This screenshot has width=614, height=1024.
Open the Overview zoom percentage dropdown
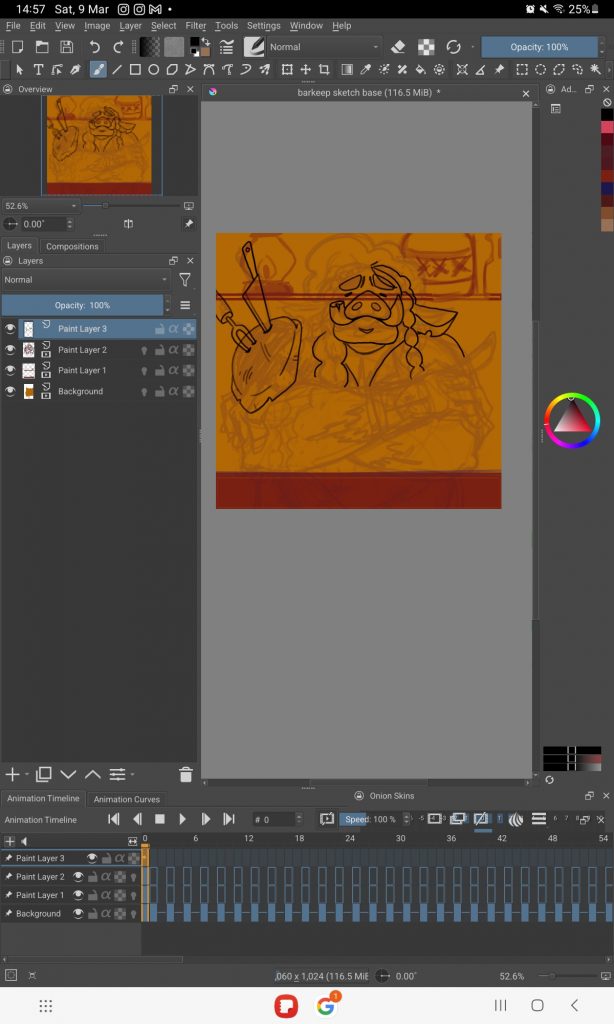[40, 206]
